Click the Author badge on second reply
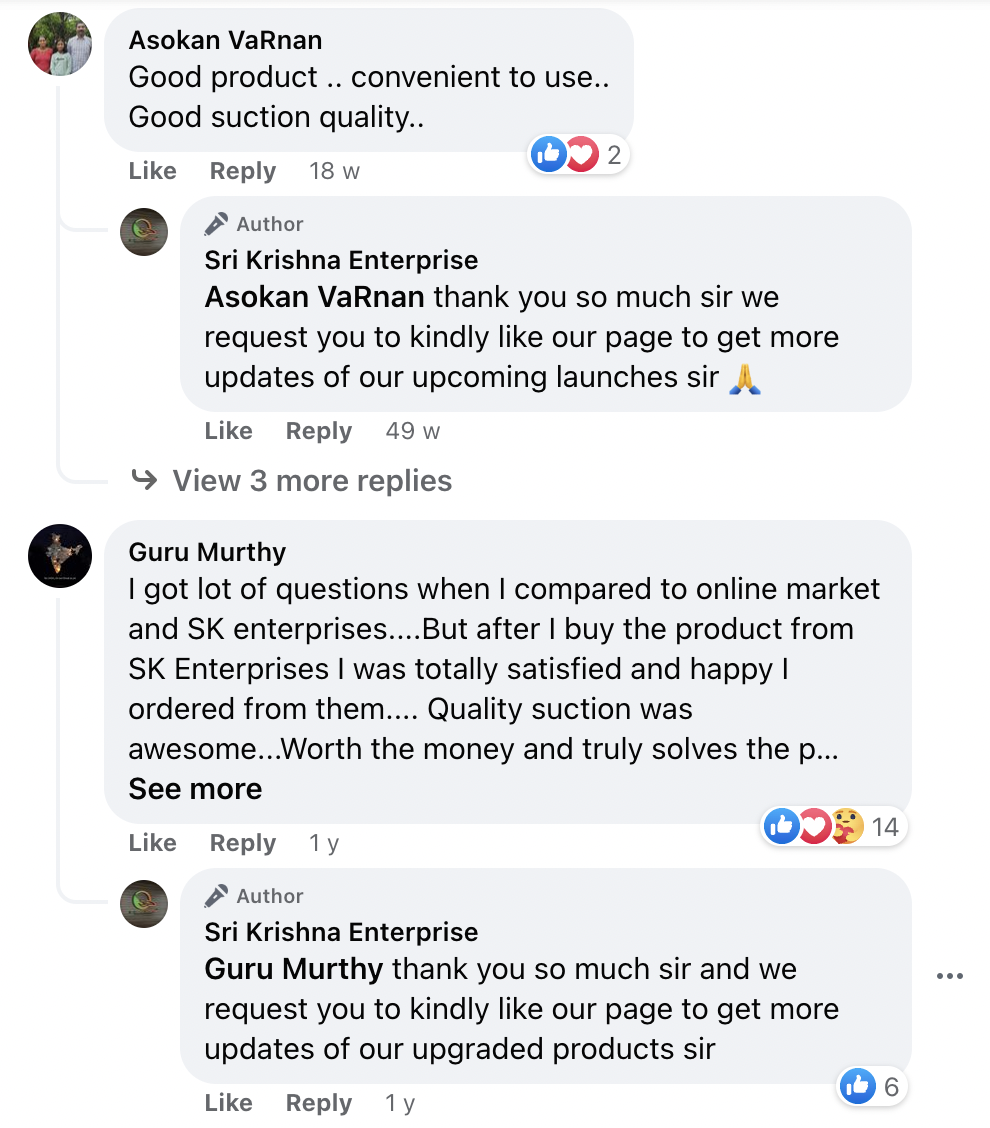 (254, 896)
